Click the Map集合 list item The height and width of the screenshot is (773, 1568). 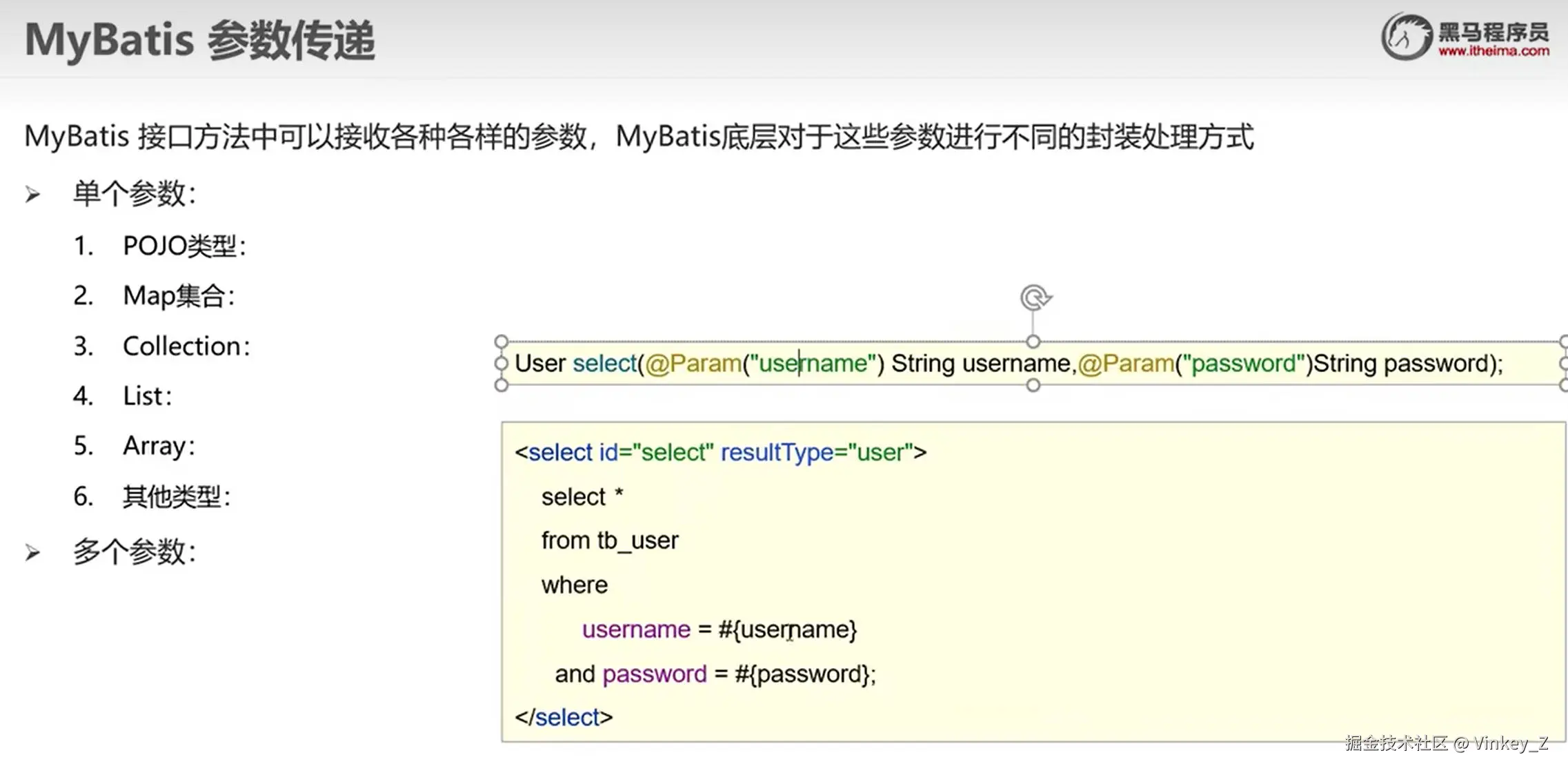[179, 296]
